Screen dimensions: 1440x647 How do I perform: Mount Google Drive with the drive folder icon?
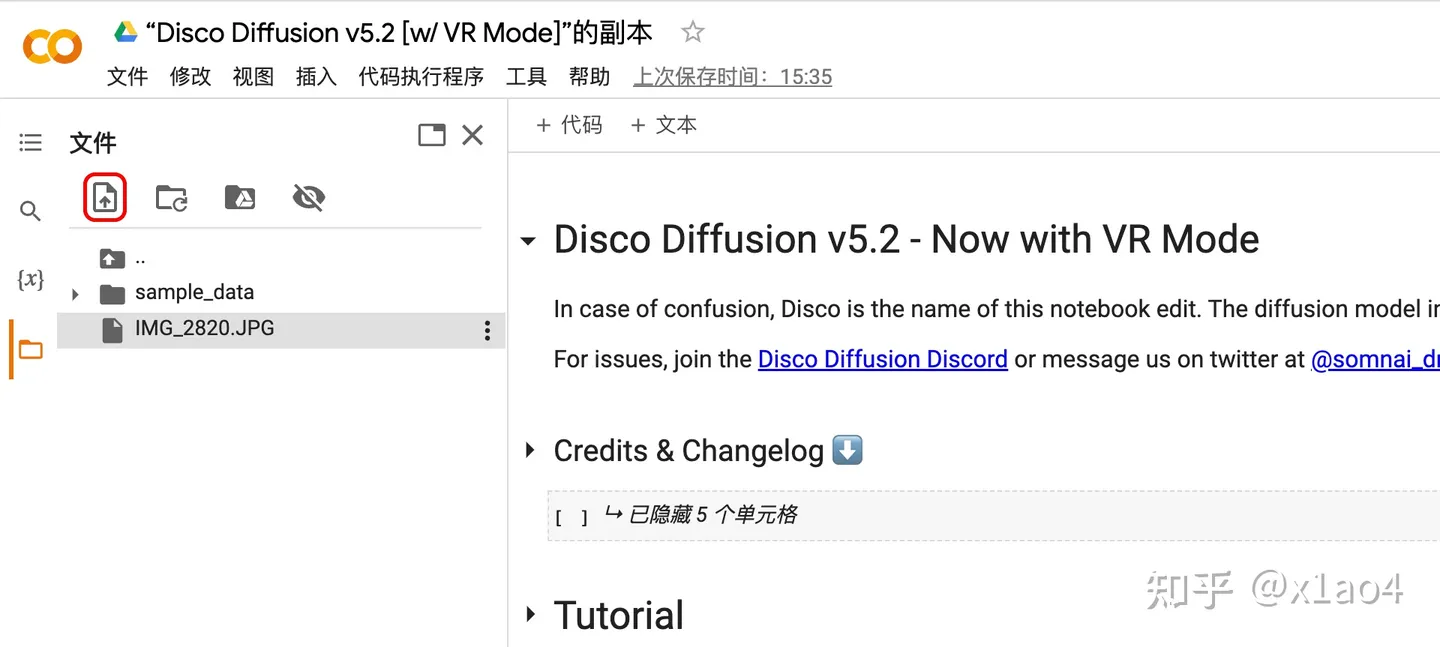(239, 198)
